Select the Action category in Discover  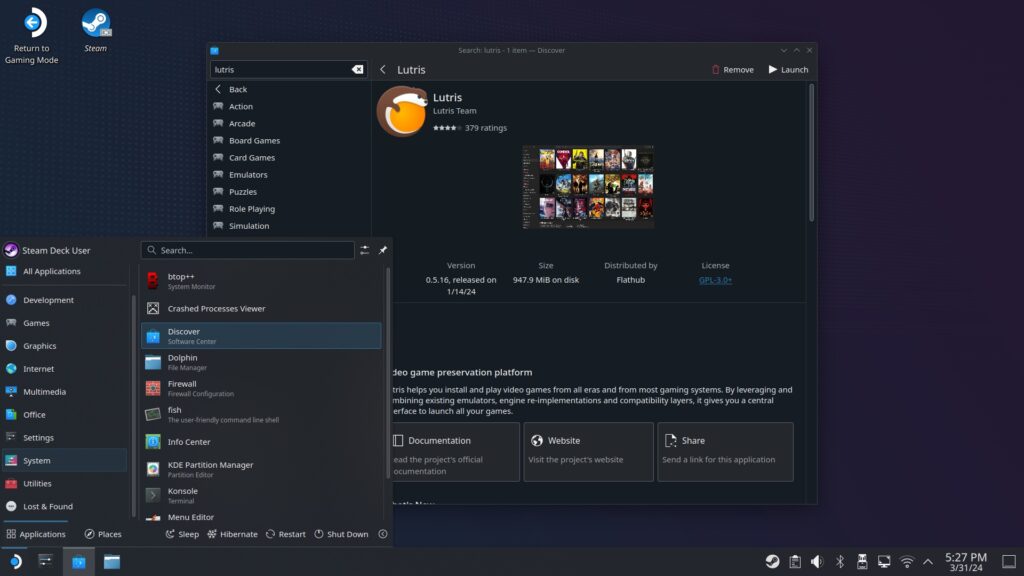(x=289, y=106)
